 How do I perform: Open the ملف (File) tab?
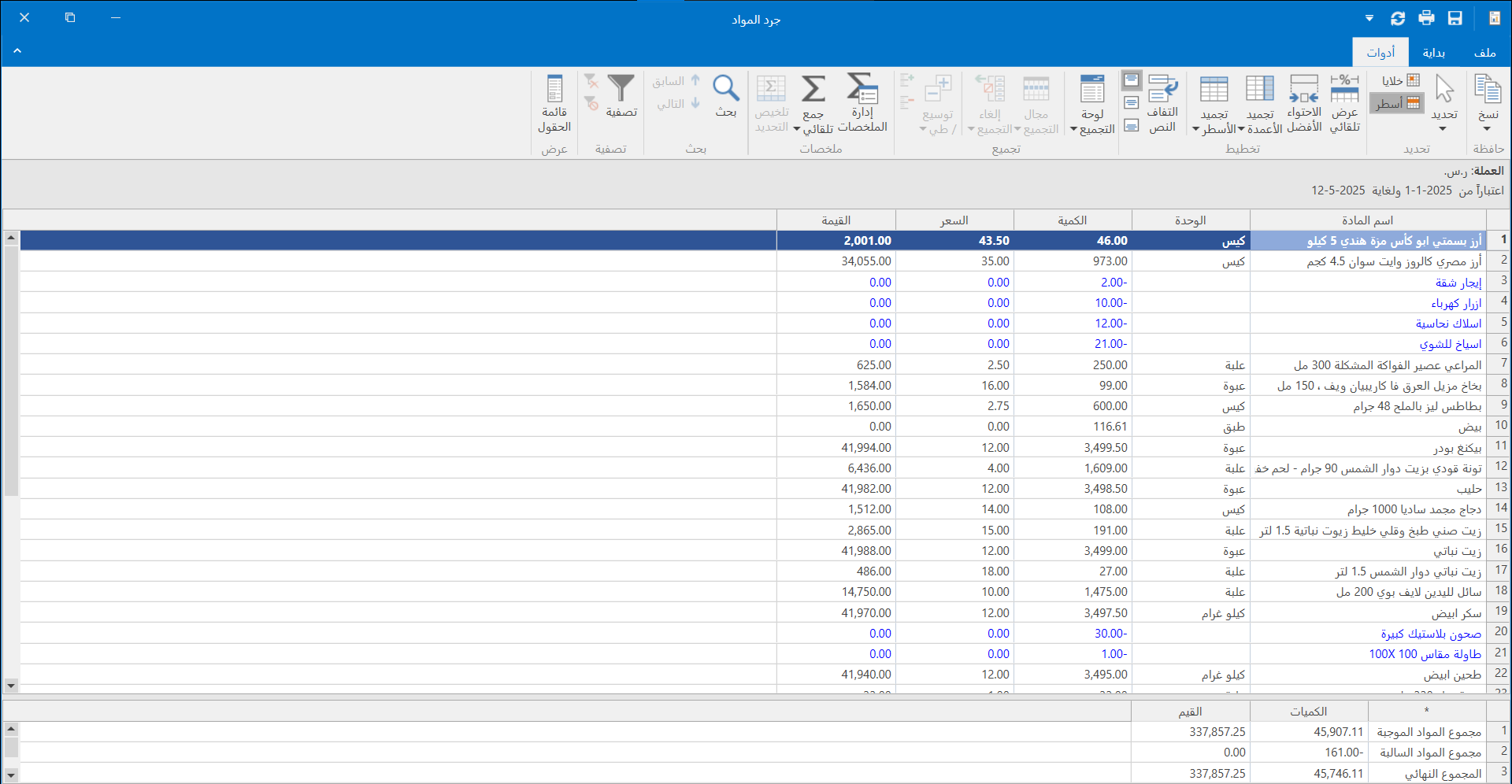[x=1484, y=53]
